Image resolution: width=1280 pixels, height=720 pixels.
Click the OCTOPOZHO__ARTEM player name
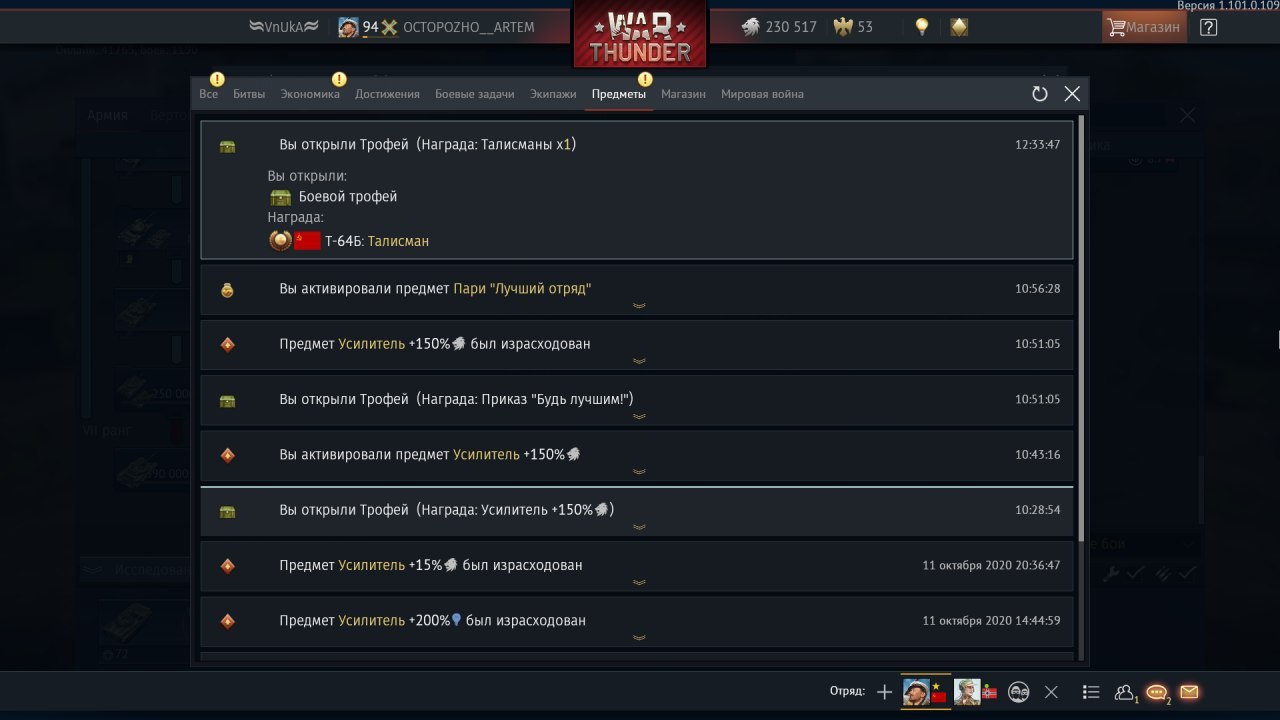pos(468,27)
